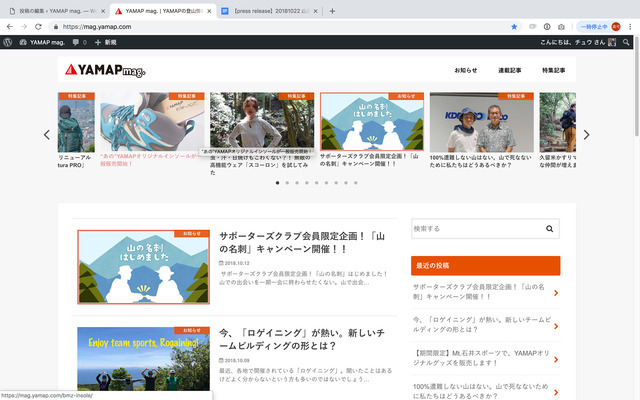This screenshot has height=400, width=640.
Task: Click the 新規 plus item in admin bar
Action: pyautogui.click(x=106, y=42)
